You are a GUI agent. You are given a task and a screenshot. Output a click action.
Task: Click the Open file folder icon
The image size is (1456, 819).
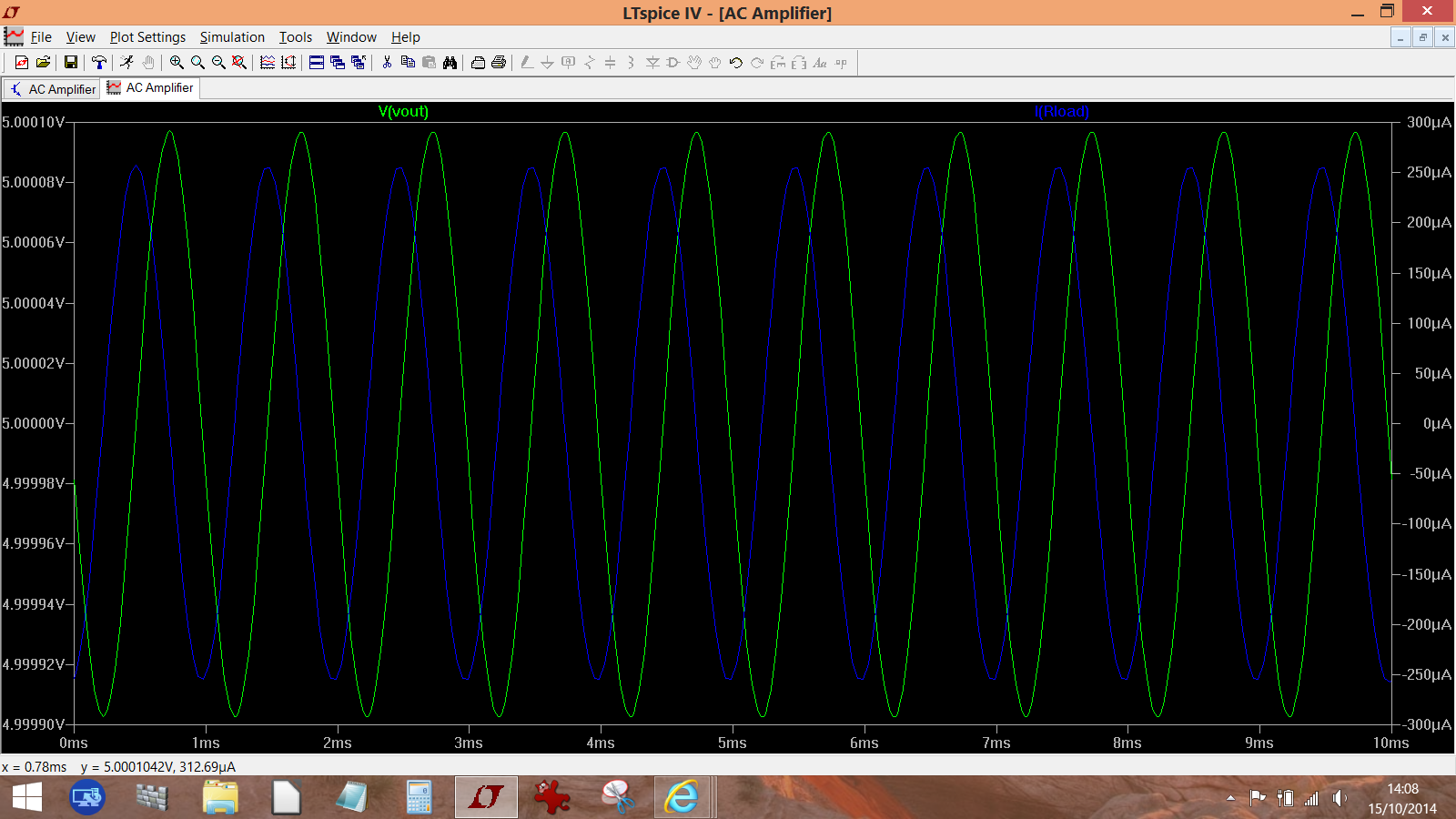pos(43,63)
